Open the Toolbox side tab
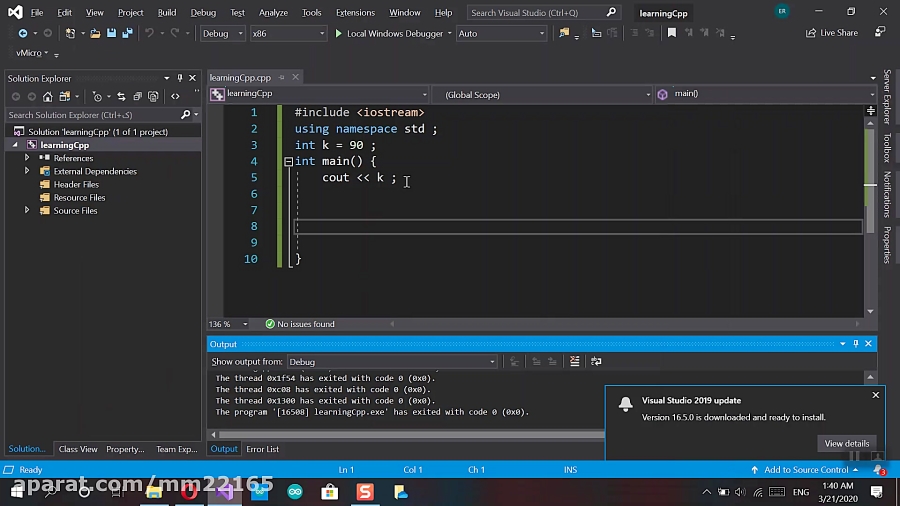900x506 pixels. (887, 147)
